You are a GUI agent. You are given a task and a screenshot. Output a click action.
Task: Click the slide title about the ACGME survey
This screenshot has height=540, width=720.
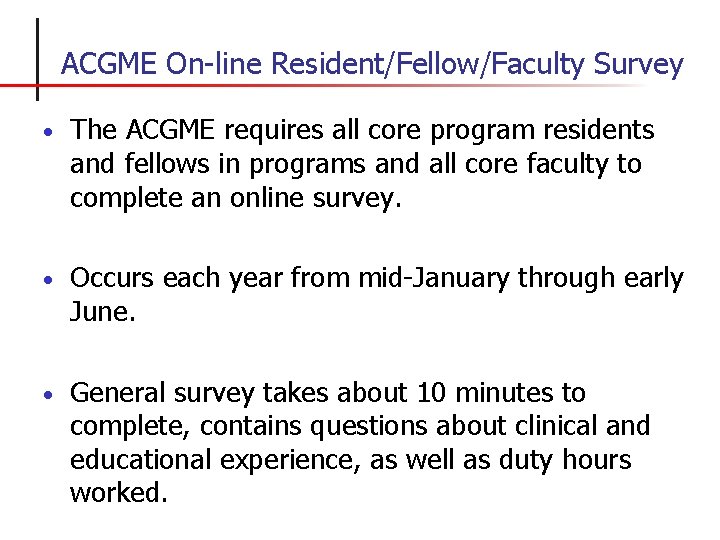tap(372, 65)
